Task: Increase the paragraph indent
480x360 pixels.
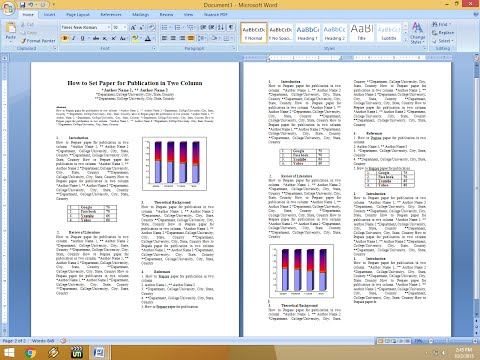Action: click(212, 27)
